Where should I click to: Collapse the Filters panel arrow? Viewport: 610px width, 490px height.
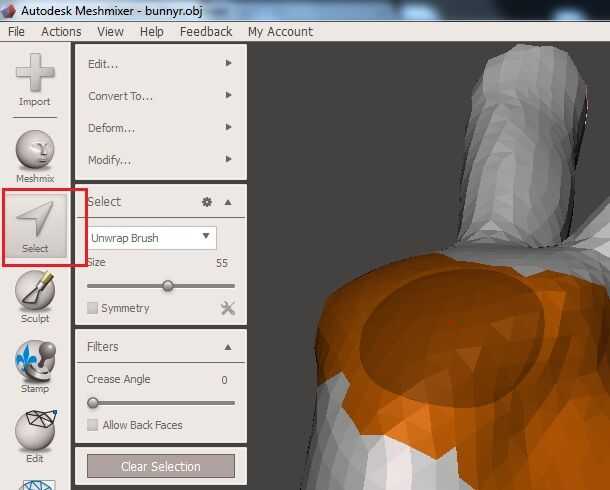coord(228,347)
